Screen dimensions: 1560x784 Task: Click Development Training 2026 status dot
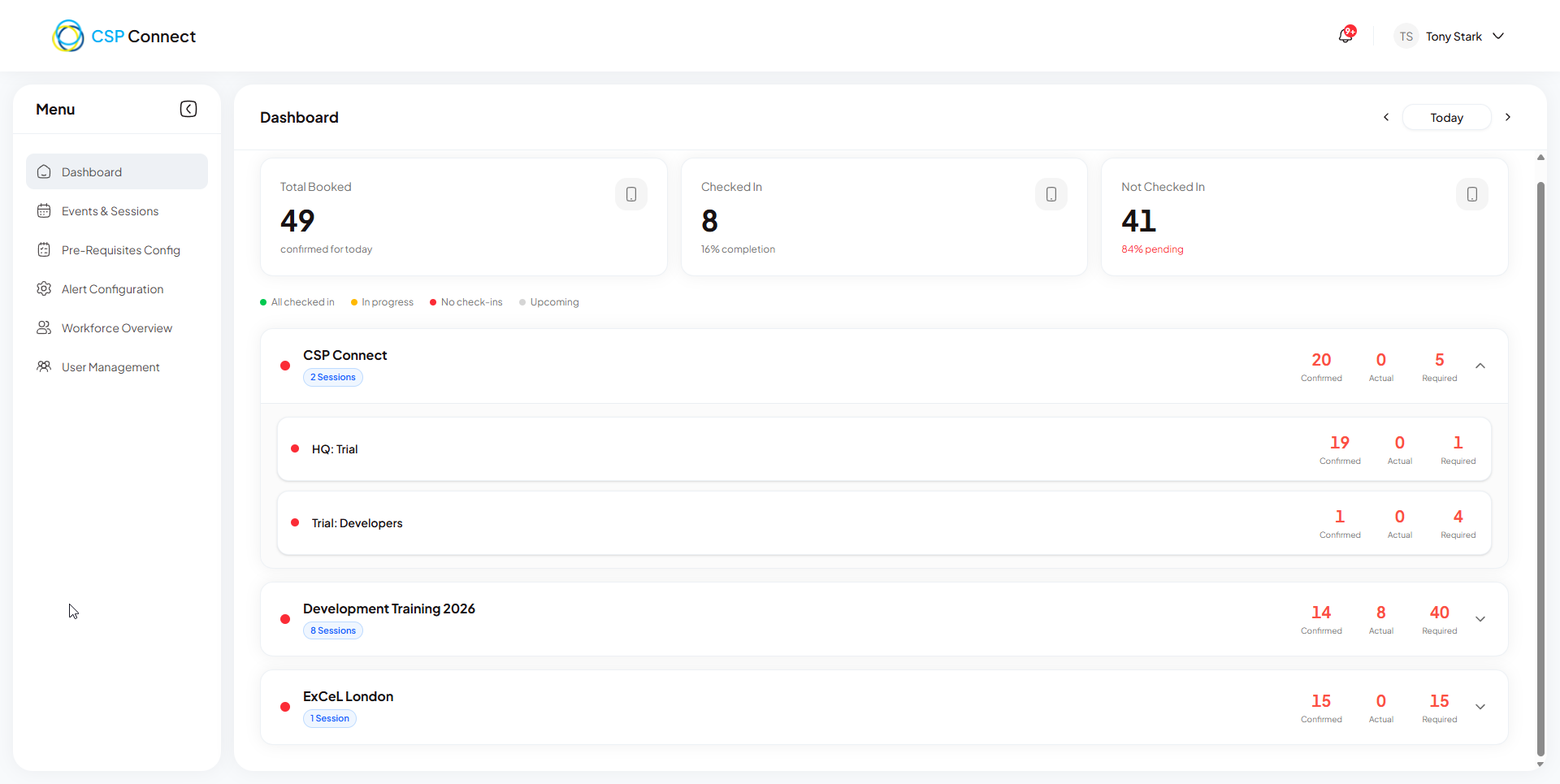click(x=285, y=619)
